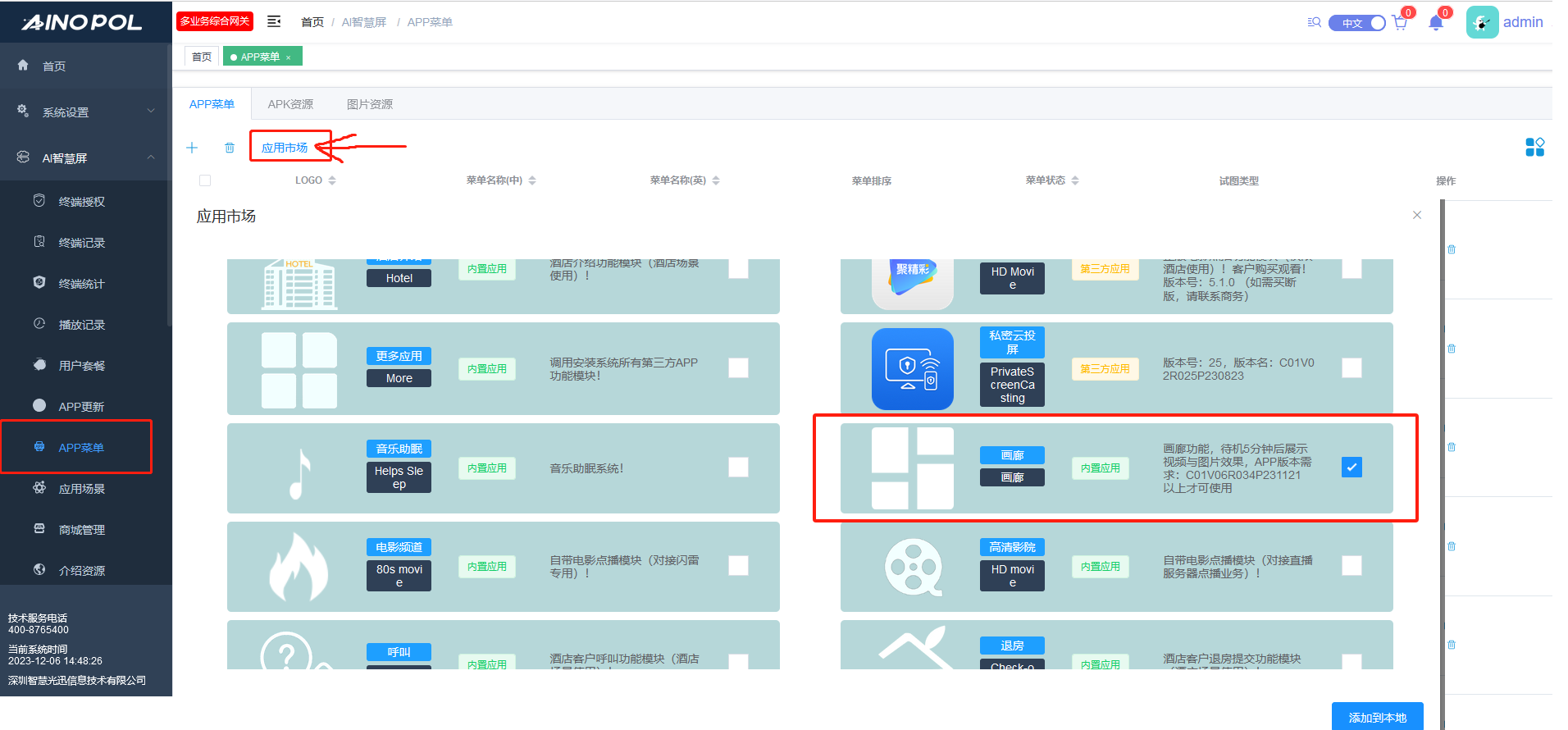Click the shopping cart icon
1568x730 pixels.
[x=1399, y=23]
